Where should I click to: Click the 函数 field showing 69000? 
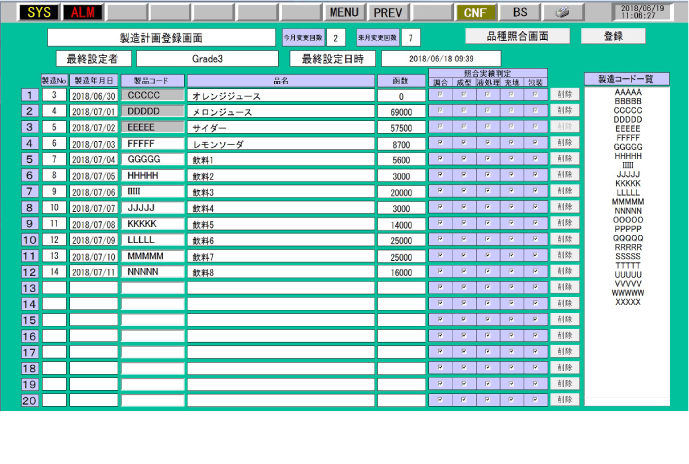pyautogui.click(x=401, y=112)
